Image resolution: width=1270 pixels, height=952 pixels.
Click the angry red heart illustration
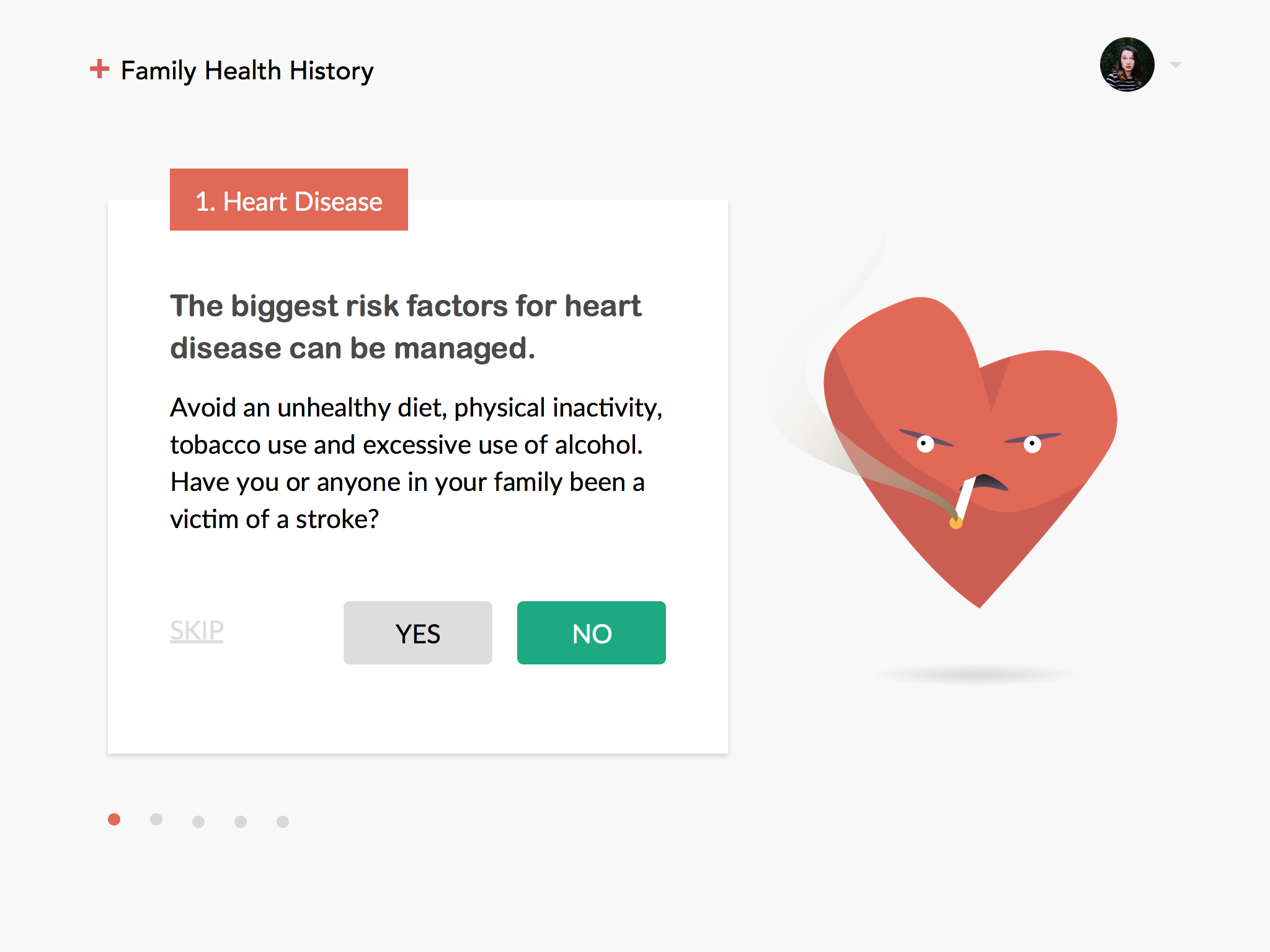coord(970,452)
